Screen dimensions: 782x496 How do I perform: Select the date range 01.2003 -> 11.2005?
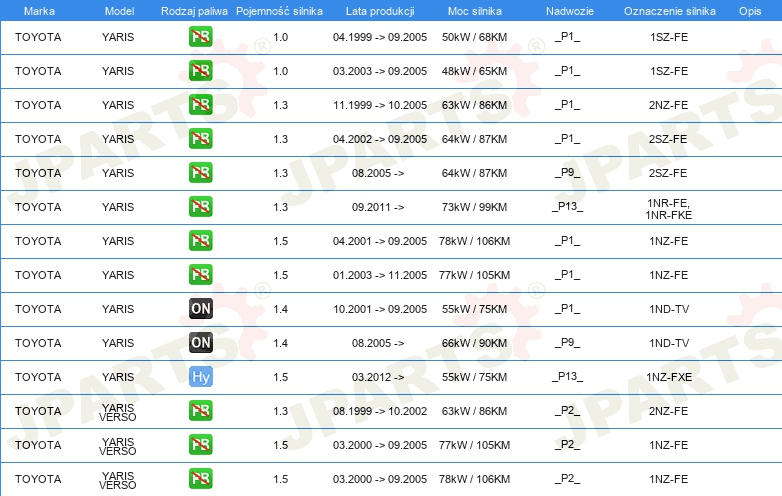pyautogui.click(x=380, y=275)
